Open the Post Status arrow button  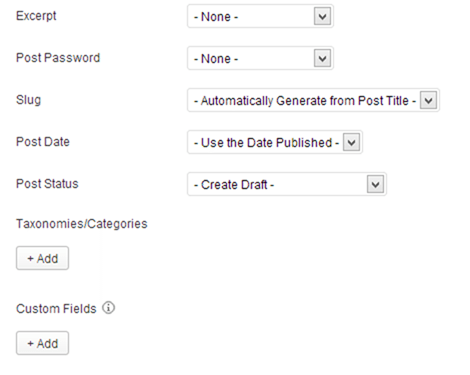point(375,184)
